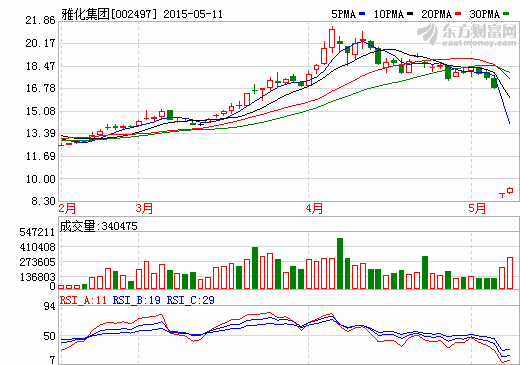Click the 5PMA legend label

coord(344,14)
